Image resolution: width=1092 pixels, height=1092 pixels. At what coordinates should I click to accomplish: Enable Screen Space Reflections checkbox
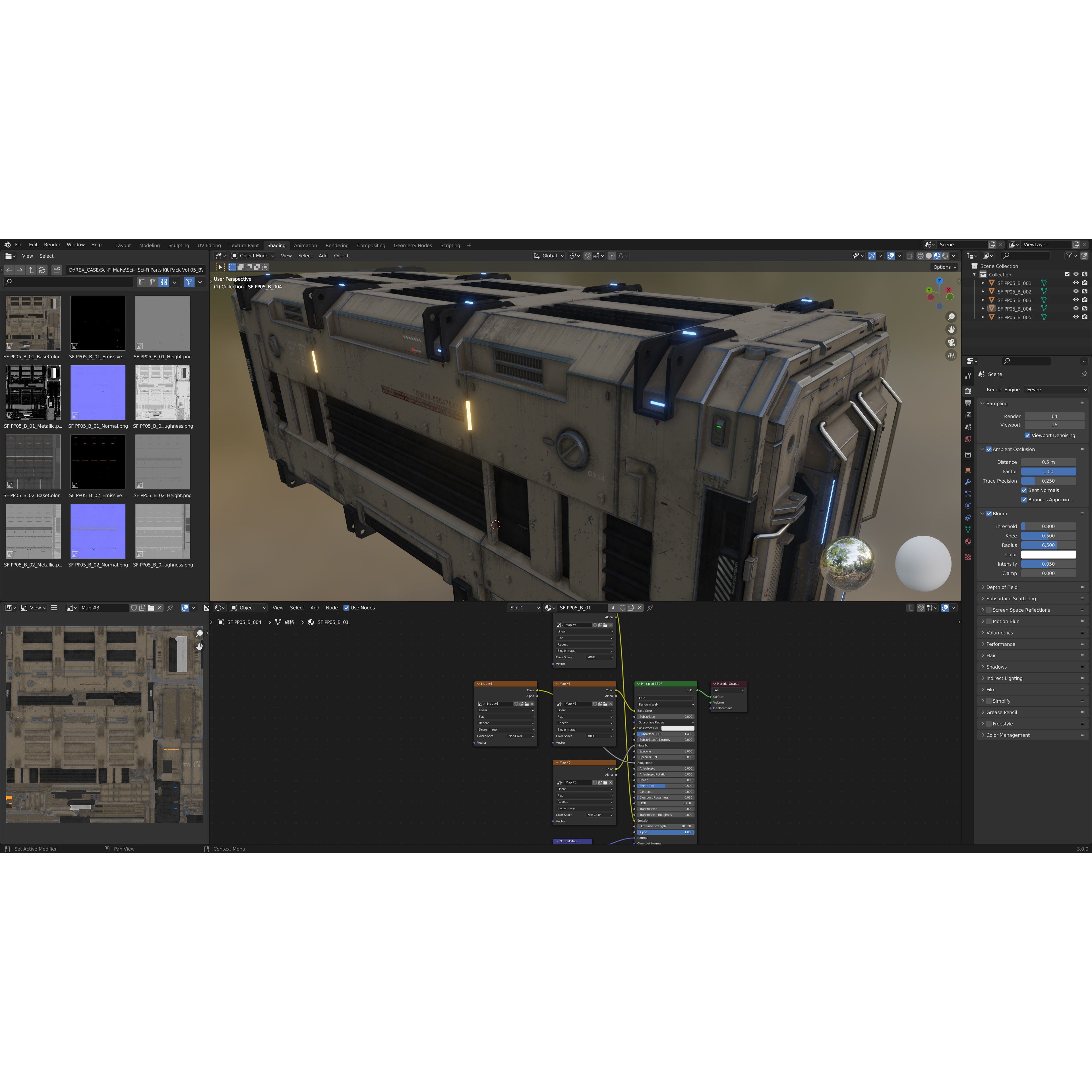click(x=989, y=611)
